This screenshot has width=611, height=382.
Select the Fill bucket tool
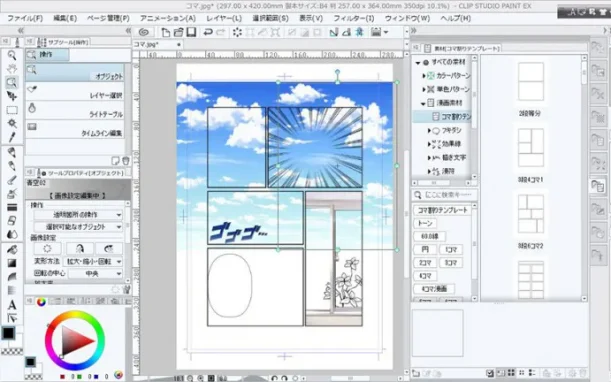[12, 249]
